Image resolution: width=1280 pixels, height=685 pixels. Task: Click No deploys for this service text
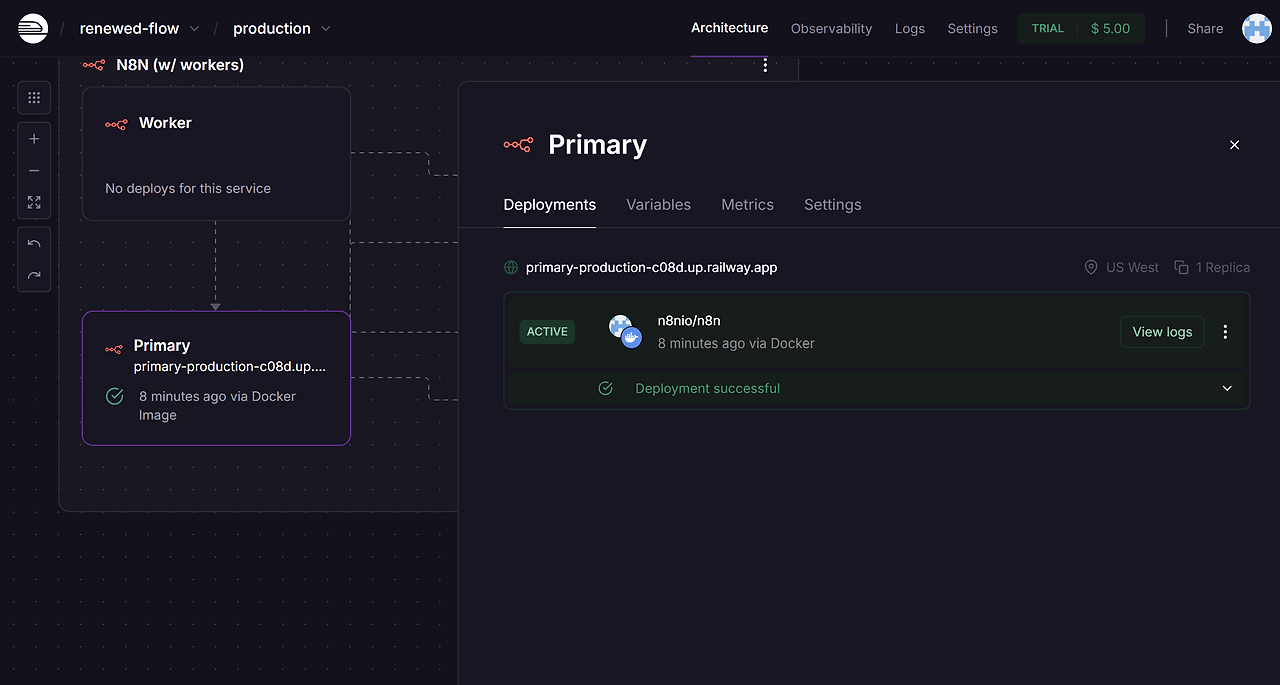[188, 188]
